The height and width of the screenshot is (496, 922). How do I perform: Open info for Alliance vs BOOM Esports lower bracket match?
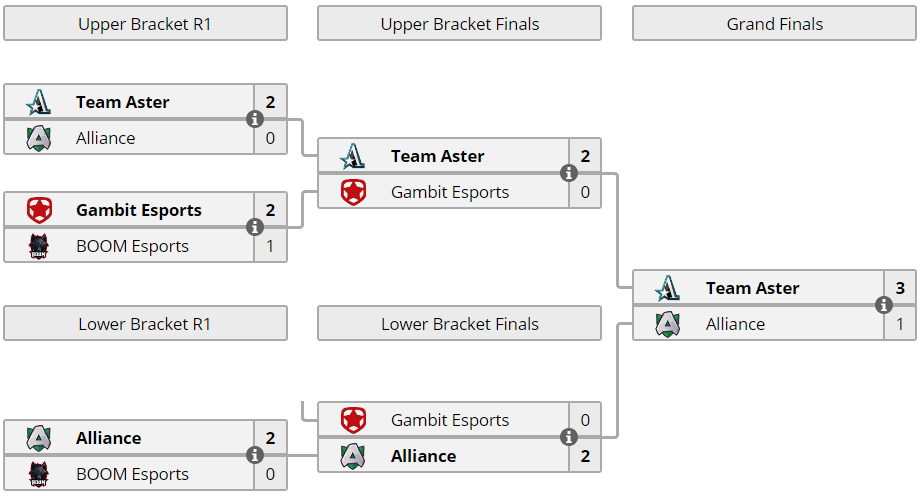click(255, 455)
